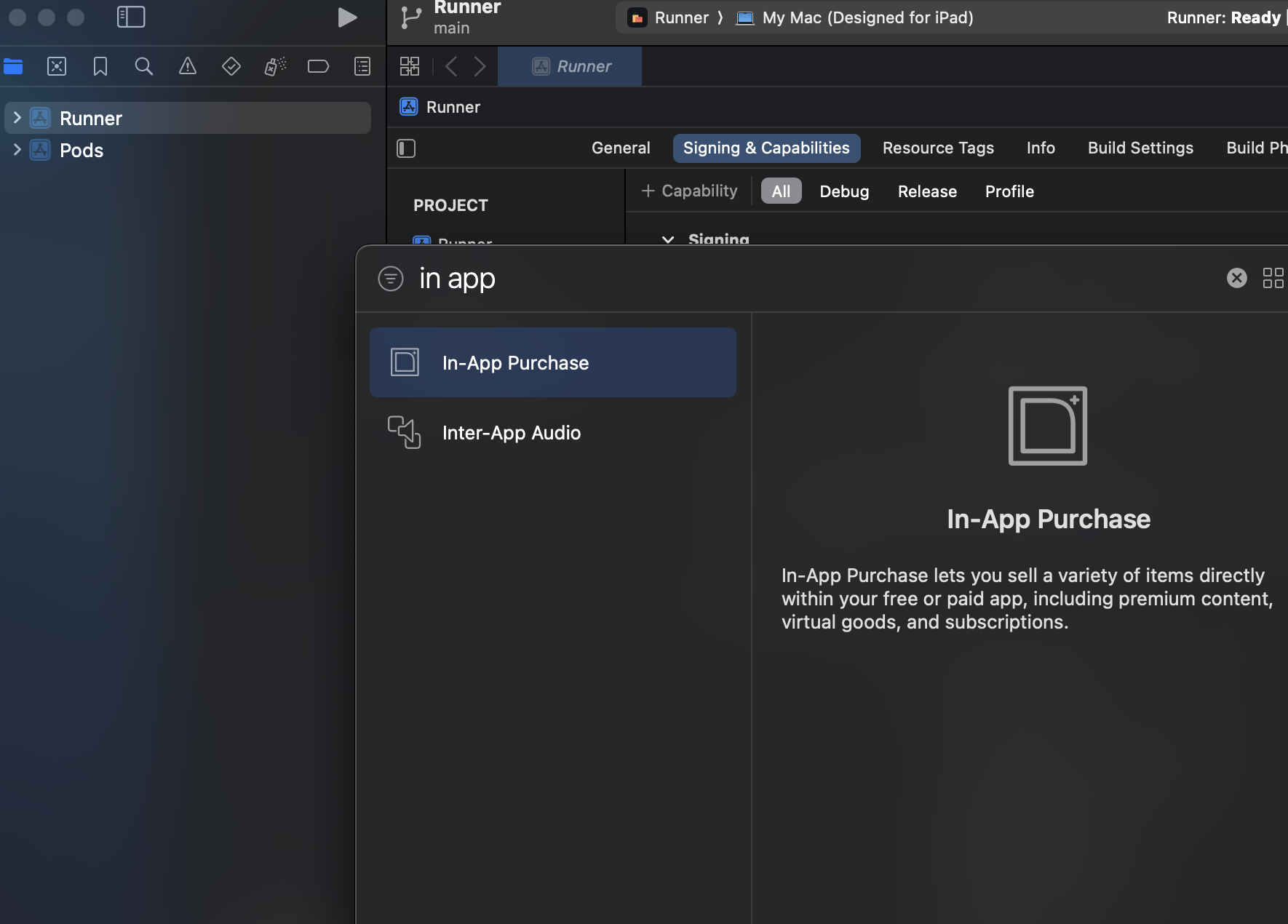Open the Resource Tags tab

938,148
